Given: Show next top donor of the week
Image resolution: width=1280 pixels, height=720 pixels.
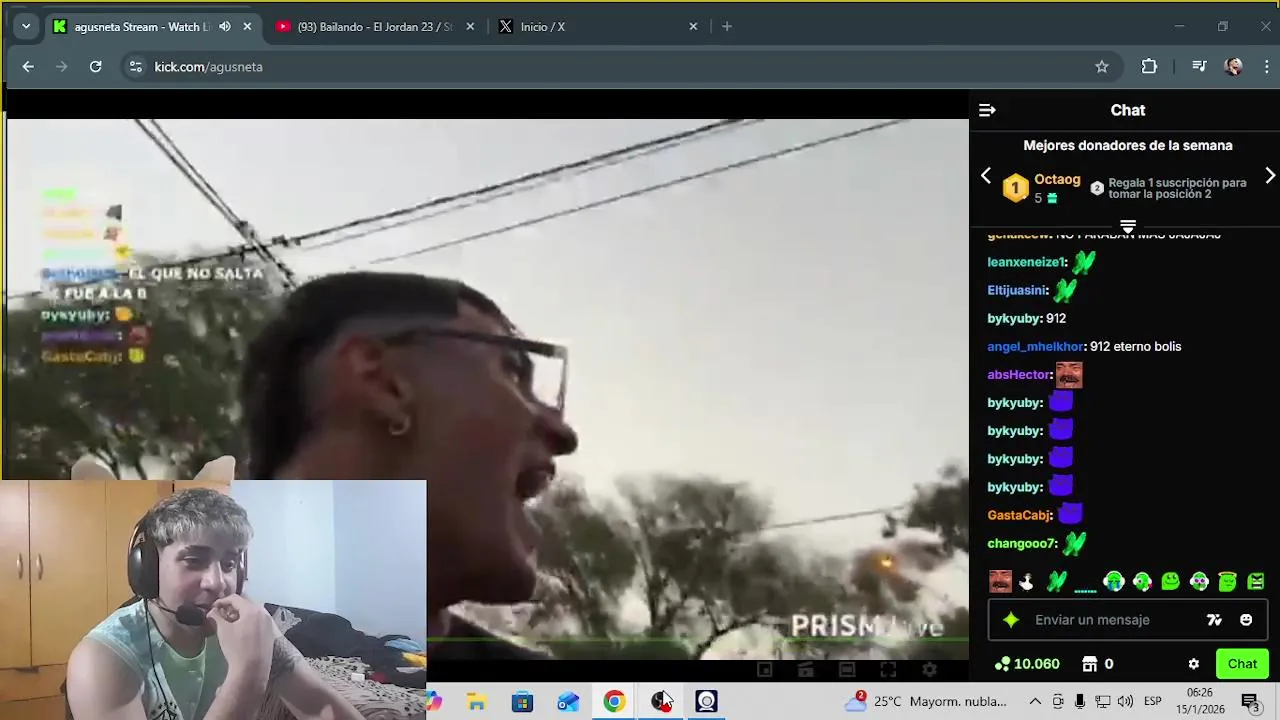Looking at the screenshot, I should [1270, 176].
